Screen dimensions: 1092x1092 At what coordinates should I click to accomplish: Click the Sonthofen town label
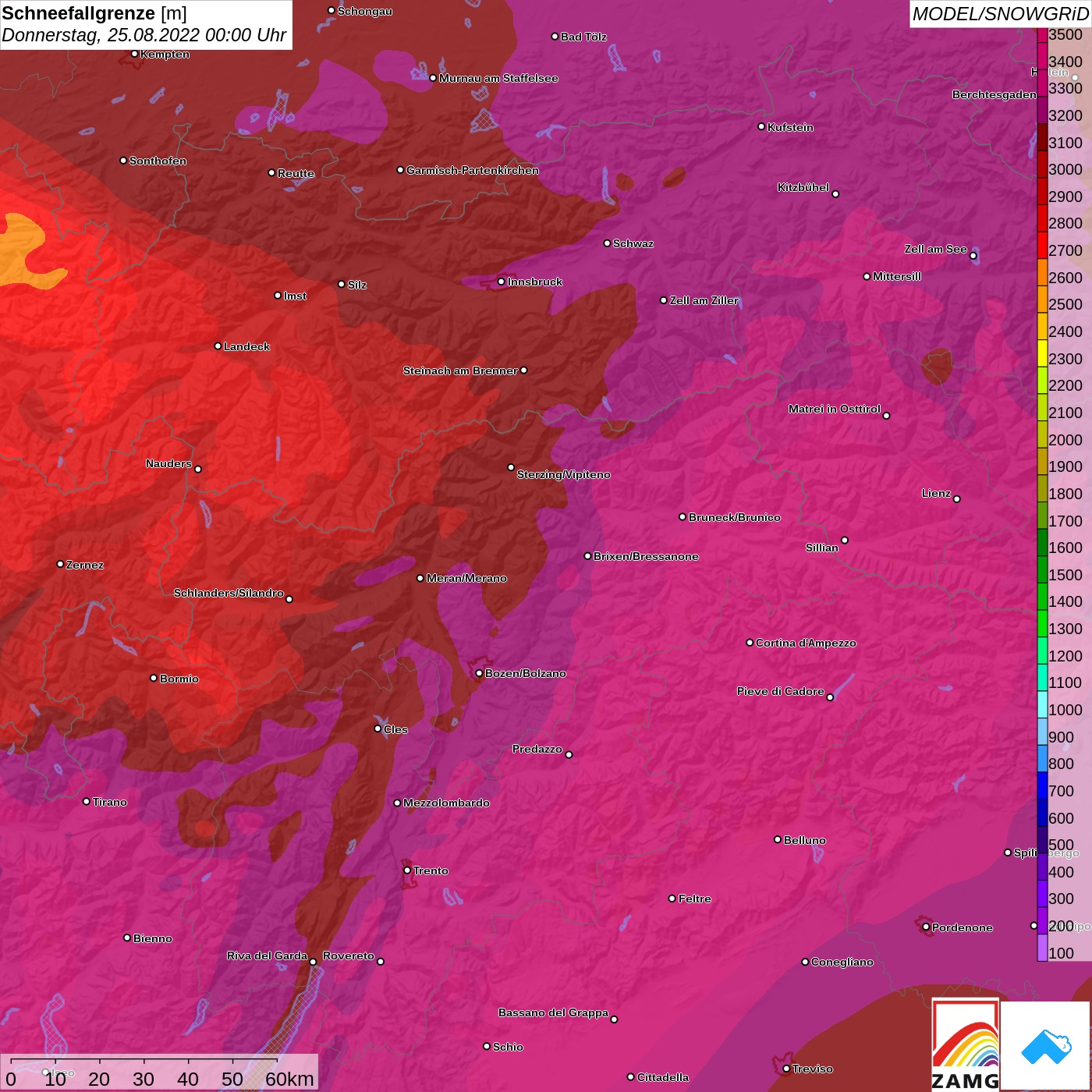coord(158,161)
